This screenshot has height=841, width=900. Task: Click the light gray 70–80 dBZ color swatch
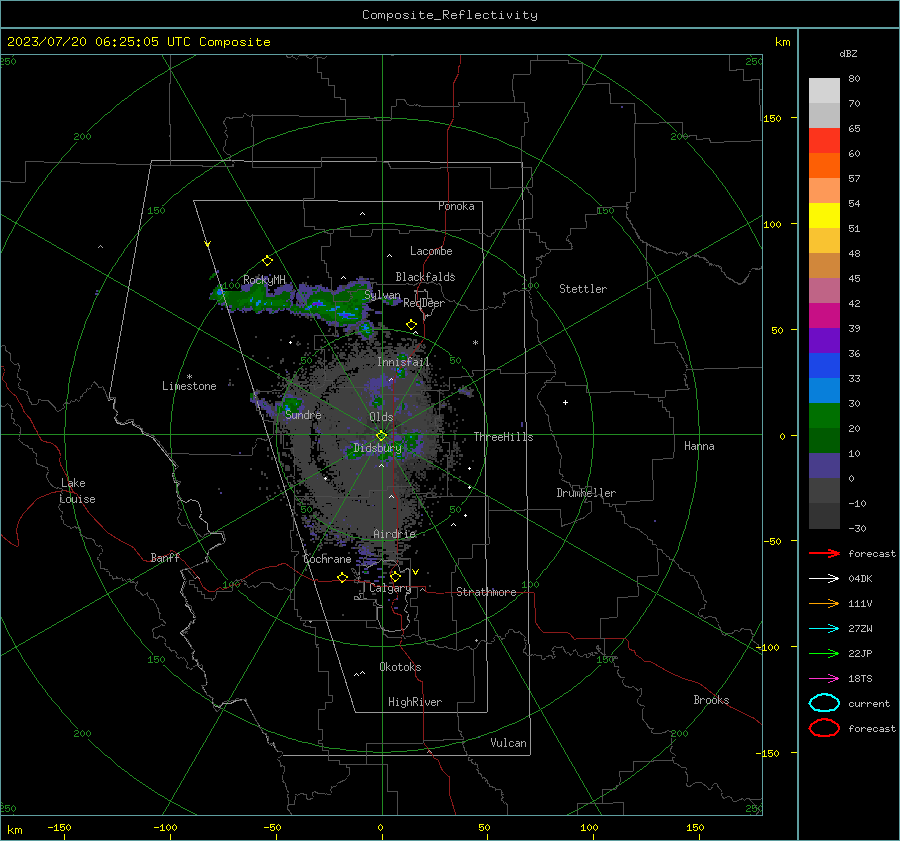click(824, 91)
